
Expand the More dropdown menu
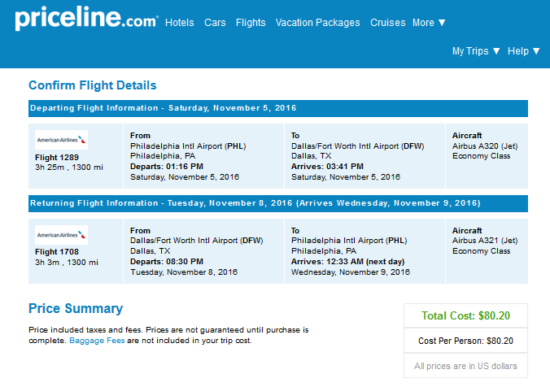(x=429, y=23)
